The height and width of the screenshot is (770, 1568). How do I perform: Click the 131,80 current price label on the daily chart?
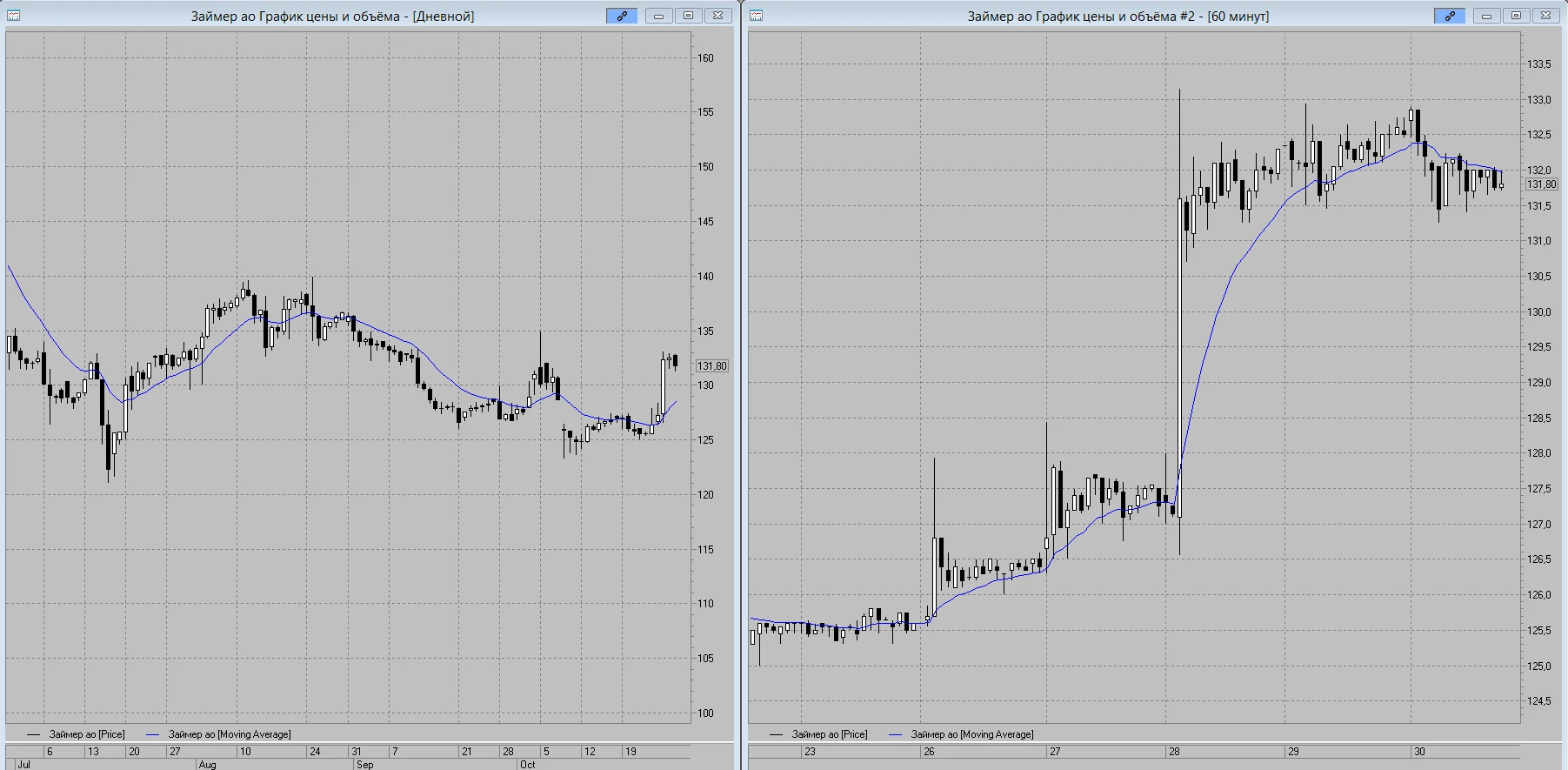[712, 366]
